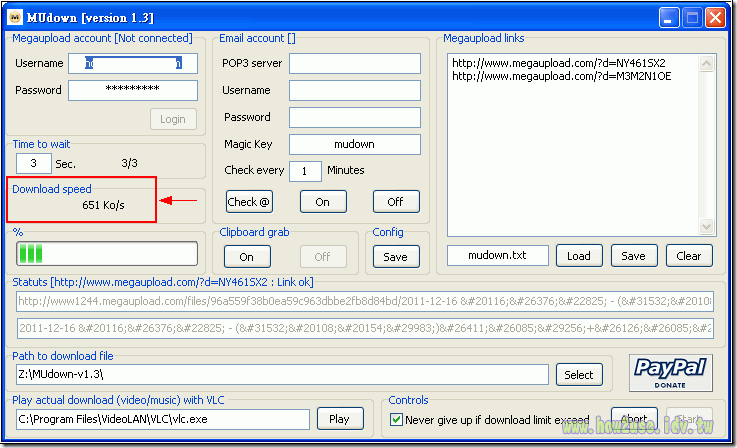The height and width of the screenshot is (448, 737).
Task: Click the Check @ button
Action: tap(249, 202)
